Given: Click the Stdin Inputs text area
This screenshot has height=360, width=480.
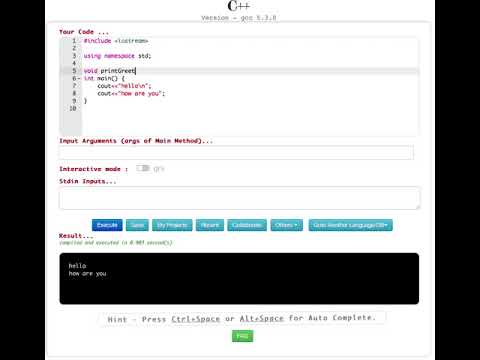Looking at the screenshot, I should point(240,198).
